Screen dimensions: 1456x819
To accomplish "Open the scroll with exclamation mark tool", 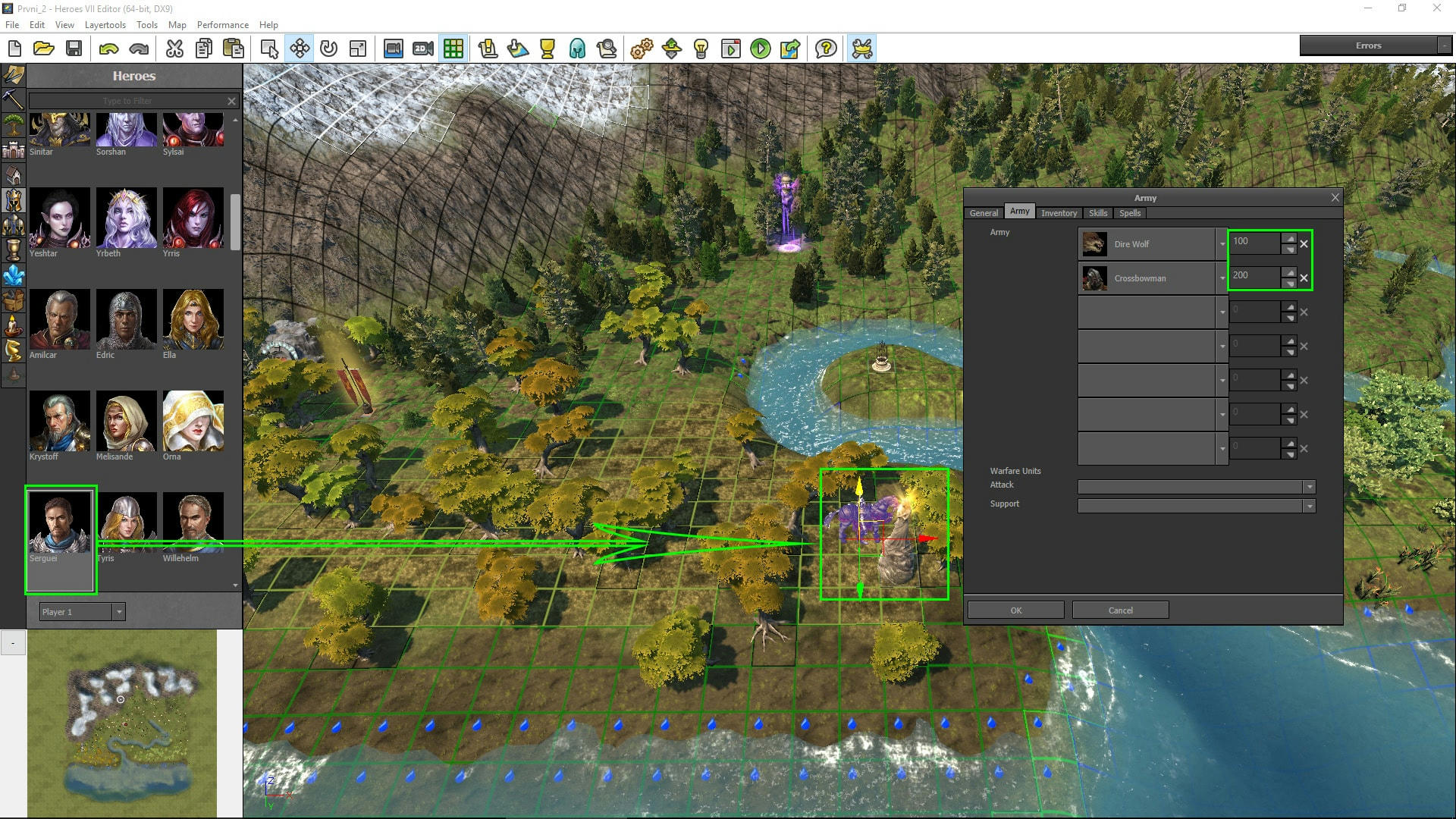I will click(x=488, y=49).
